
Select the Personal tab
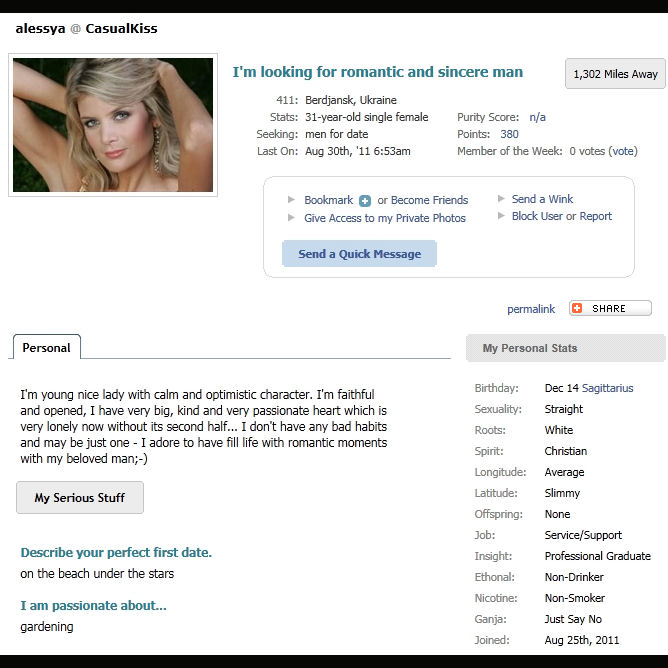pyautogui.click(x=46, y=347)
